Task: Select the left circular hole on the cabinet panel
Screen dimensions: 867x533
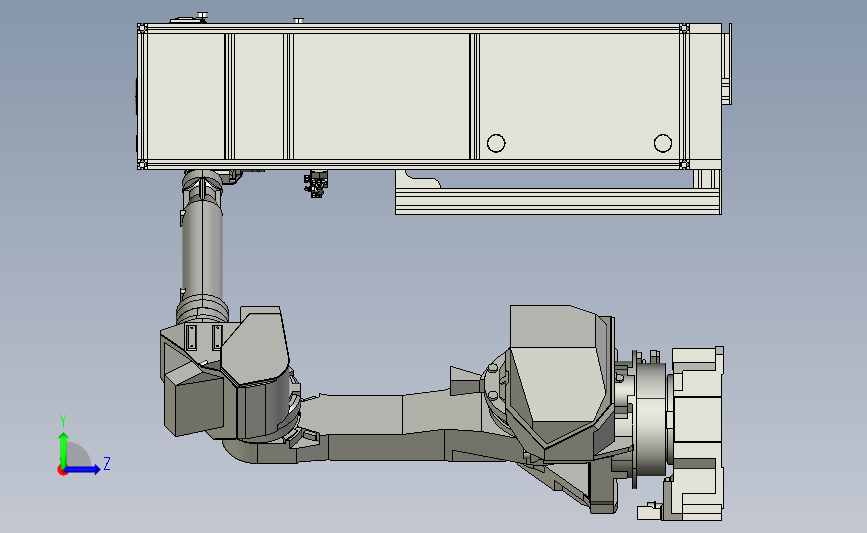Action: click(x=496, y=143)
